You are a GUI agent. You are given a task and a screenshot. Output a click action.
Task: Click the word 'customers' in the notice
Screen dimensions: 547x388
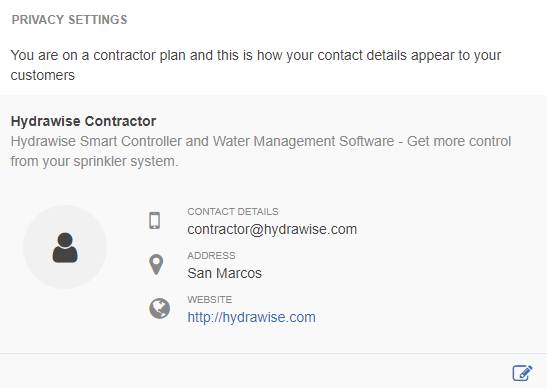pos(43,75)
